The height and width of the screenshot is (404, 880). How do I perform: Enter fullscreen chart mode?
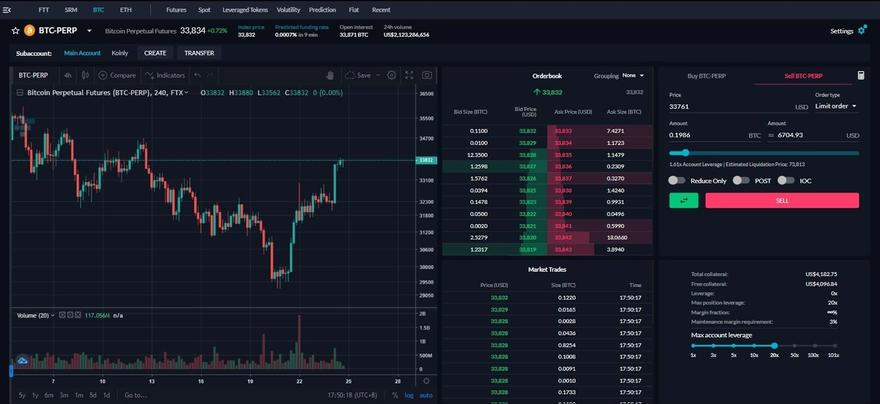409,75
